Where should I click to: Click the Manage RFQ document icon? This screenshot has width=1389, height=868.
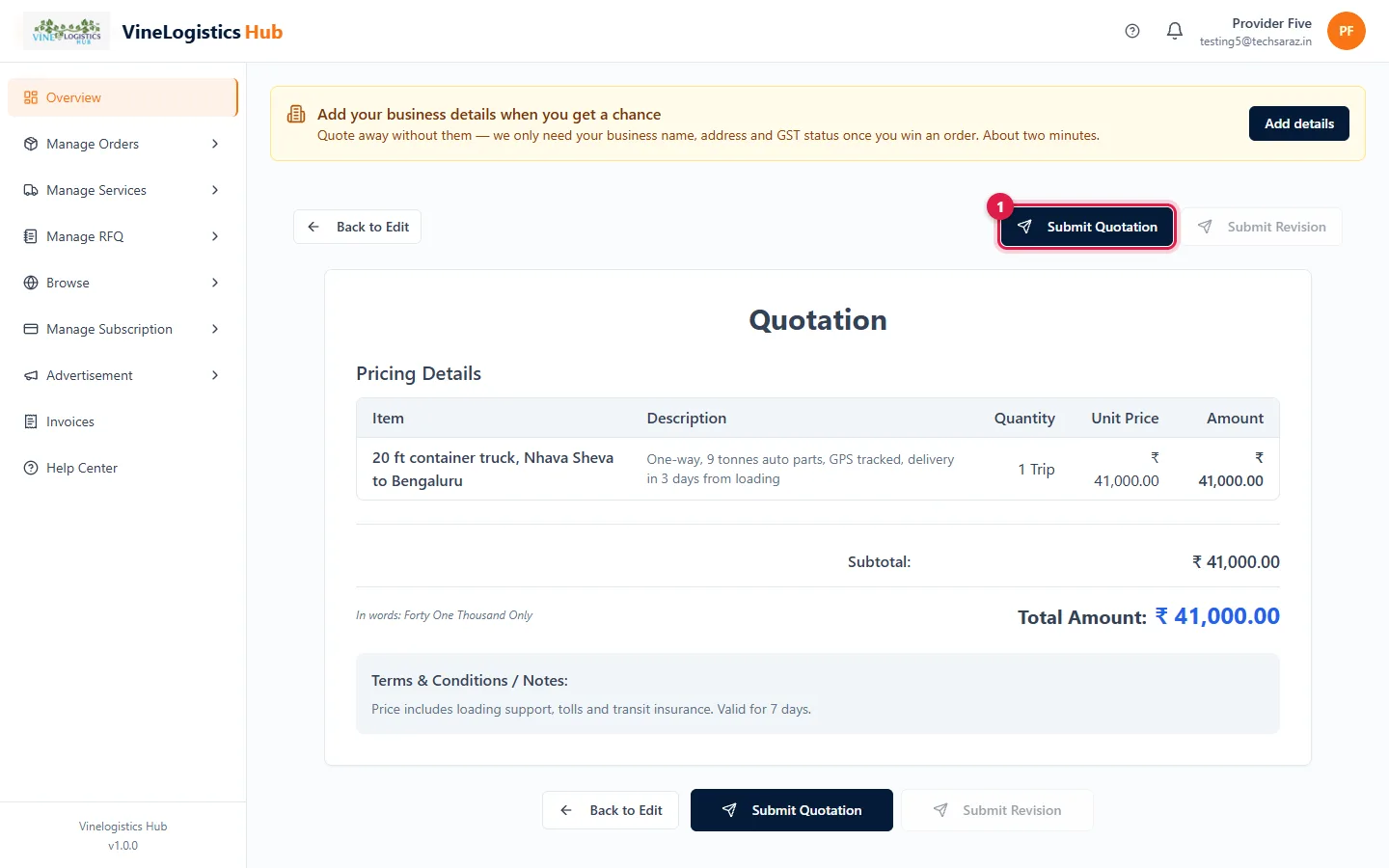(x=31, y=236)
